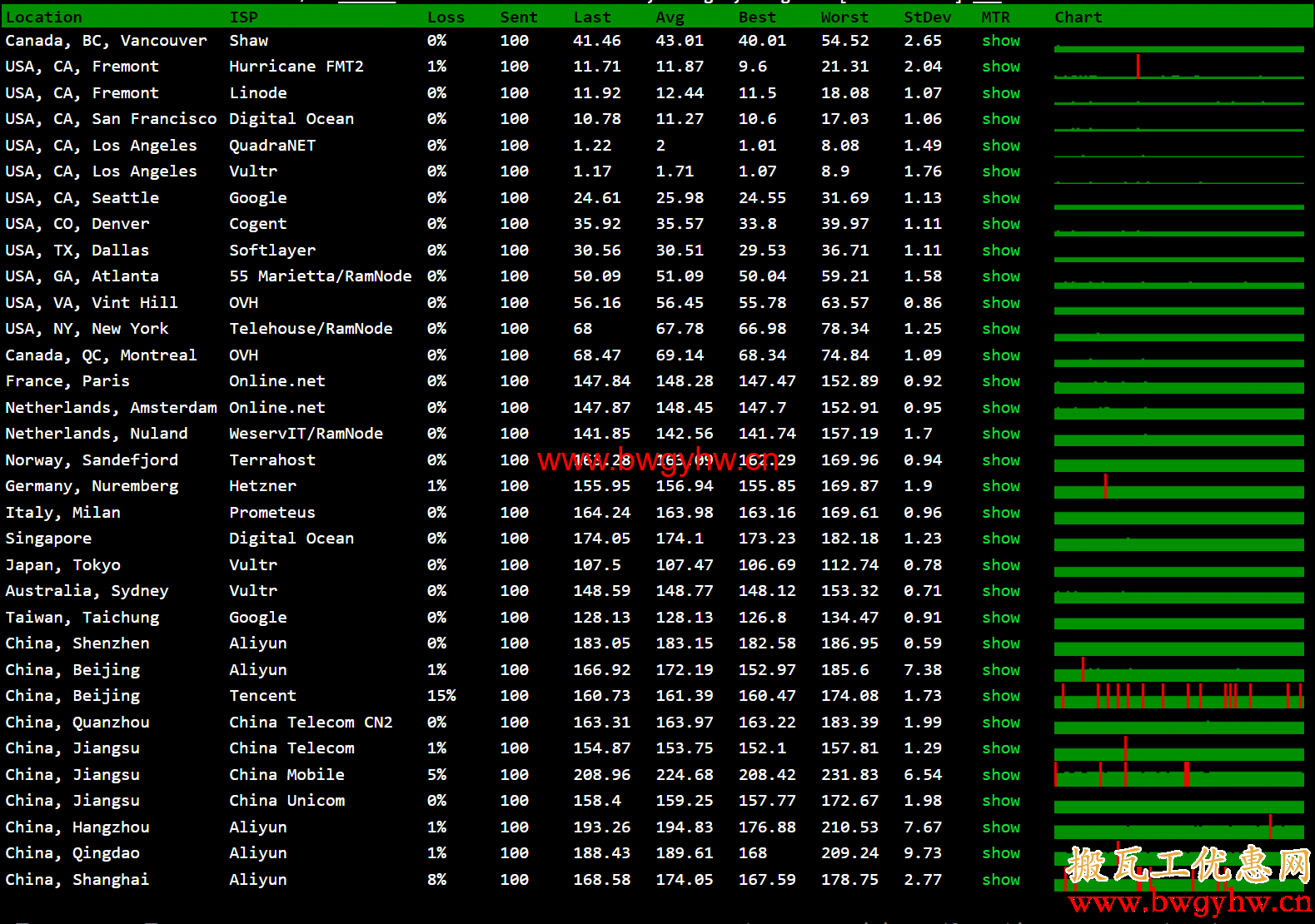Click the Hurricane FMT2 latency chart
Viewport: 1315px width, 924px height.
1178,67
